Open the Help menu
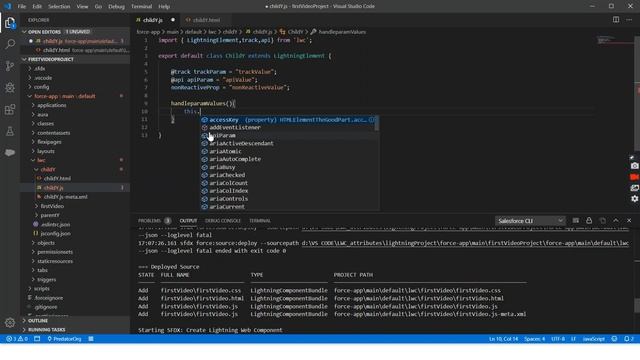The height and width of the screenshot is (360, 640). point(164,7)
